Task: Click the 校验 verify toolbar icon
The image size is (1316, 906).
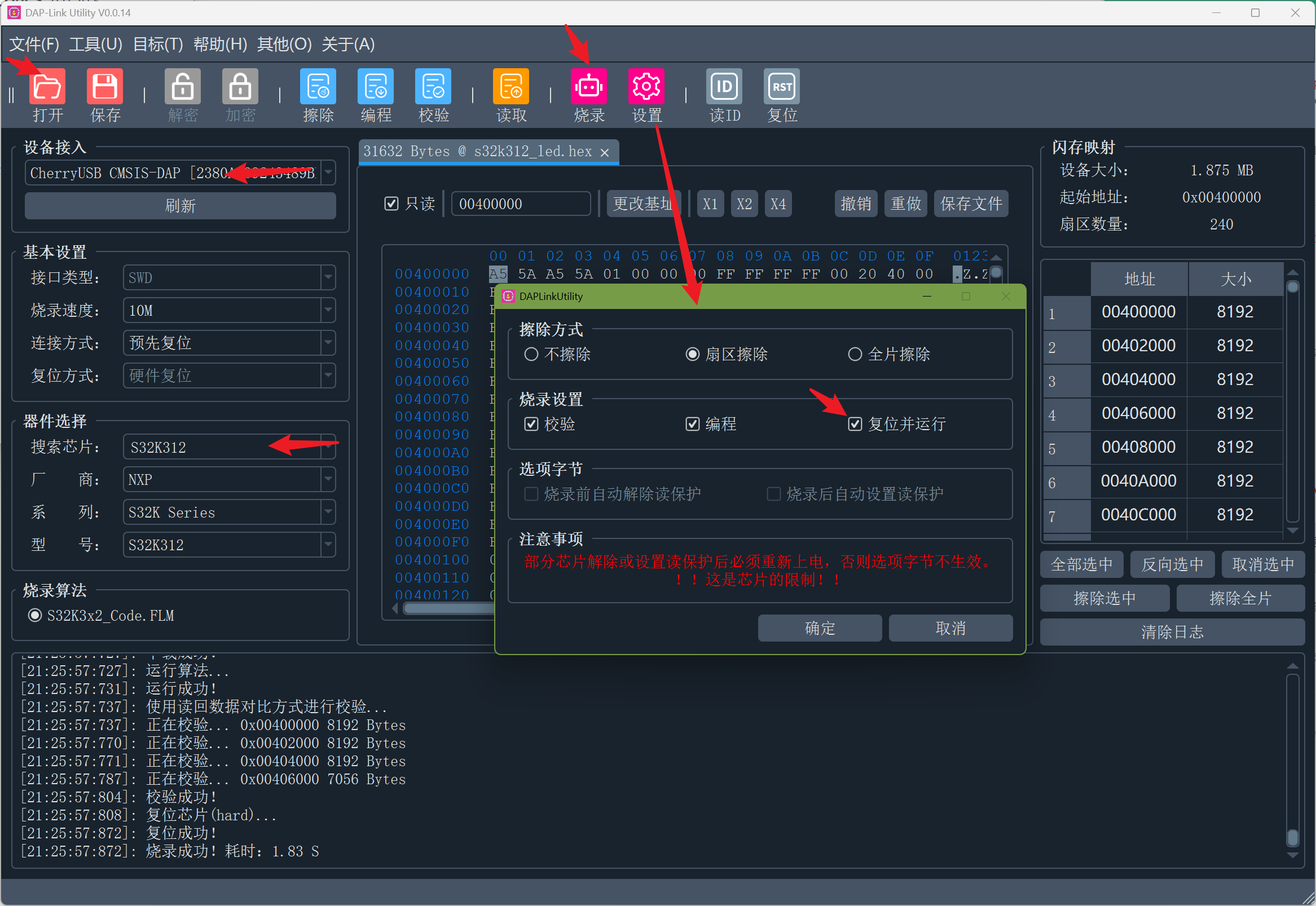Action: 433,87
